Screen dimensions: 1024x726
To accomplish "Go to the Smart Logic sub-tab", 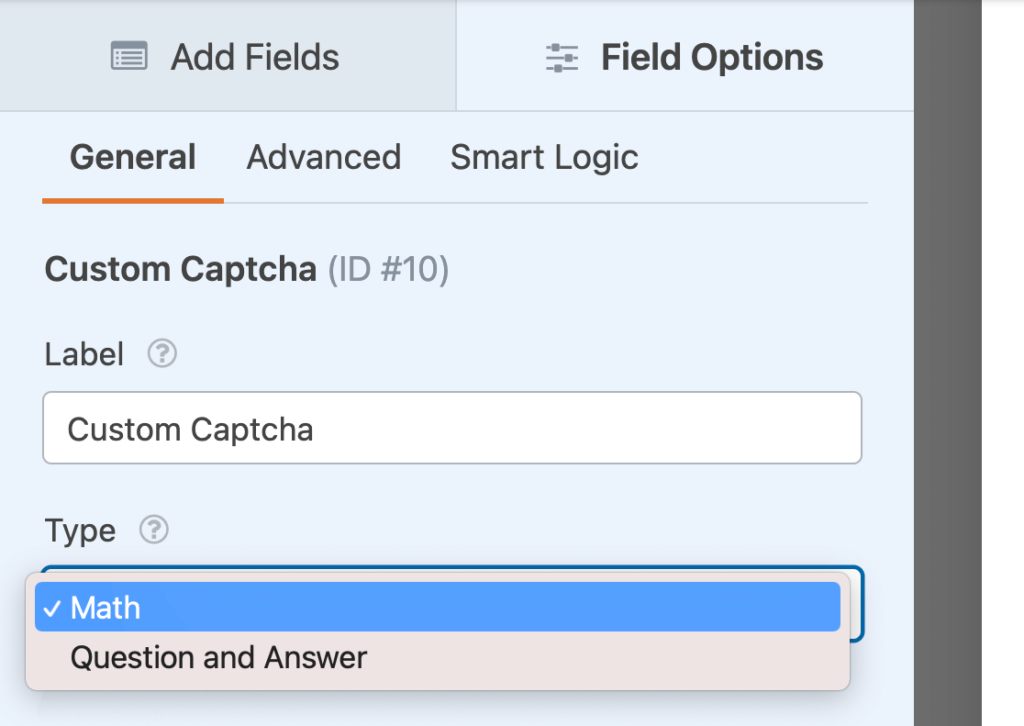I will [x=544, y=158].
